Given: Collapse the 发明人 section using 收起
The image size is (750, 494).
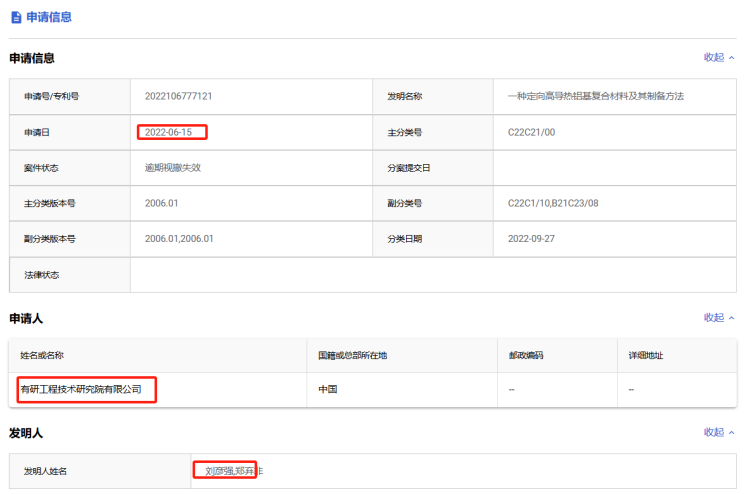Looking at the screenshot, I should [718, 433].
